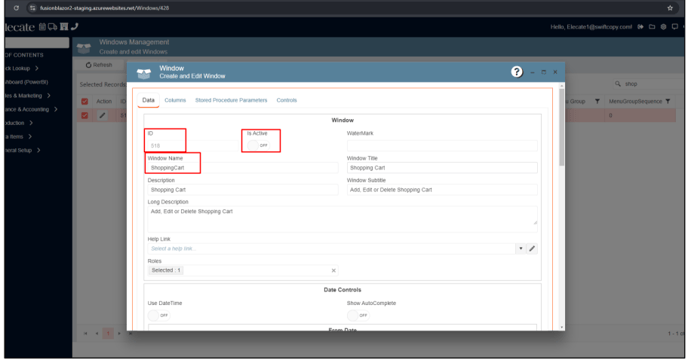Click the grid search box containing 'shop'
This screenshot has width=688, height=360.
point(648,83)
